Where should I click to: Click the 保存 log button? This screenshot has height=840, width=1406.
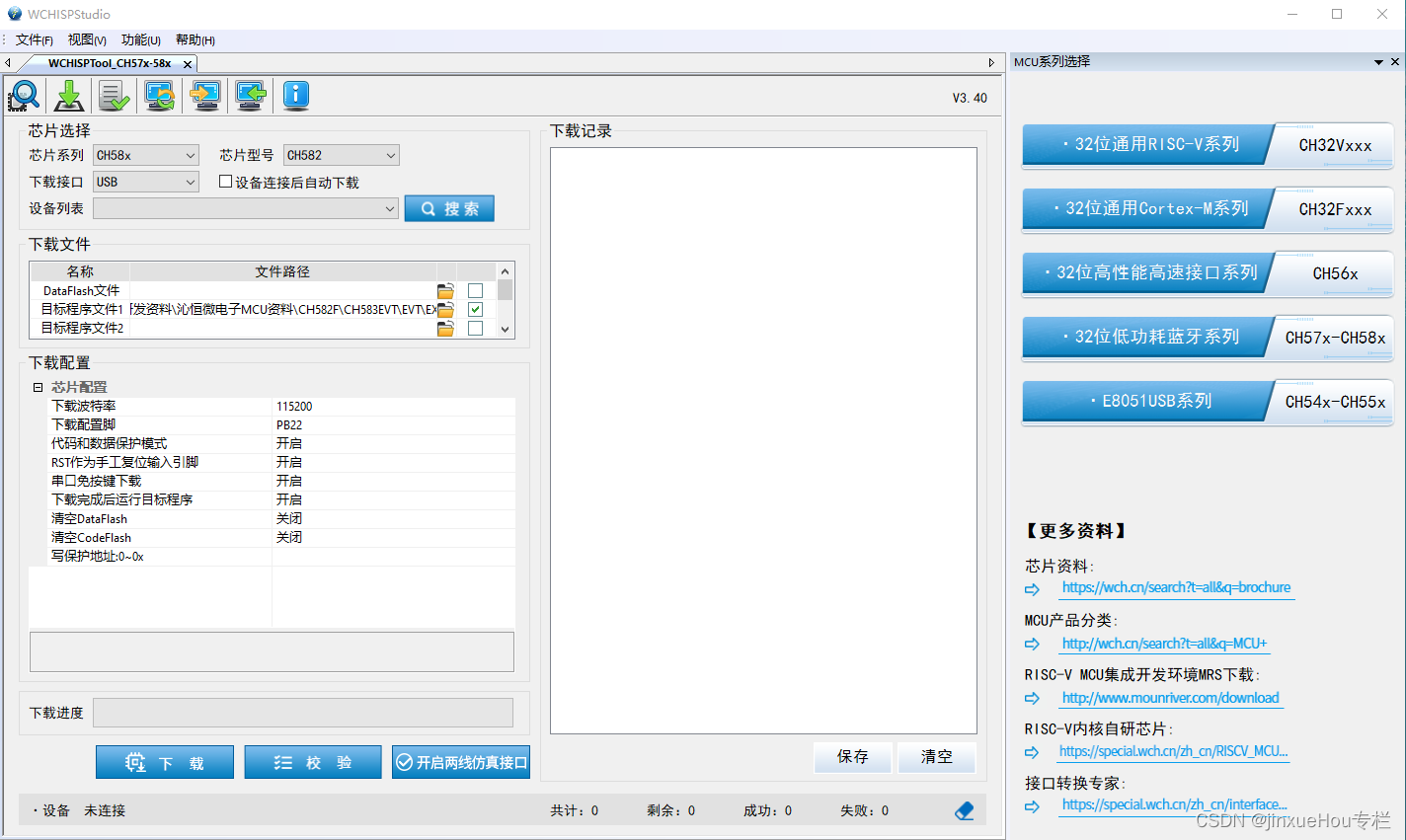(x=853, y=757)
